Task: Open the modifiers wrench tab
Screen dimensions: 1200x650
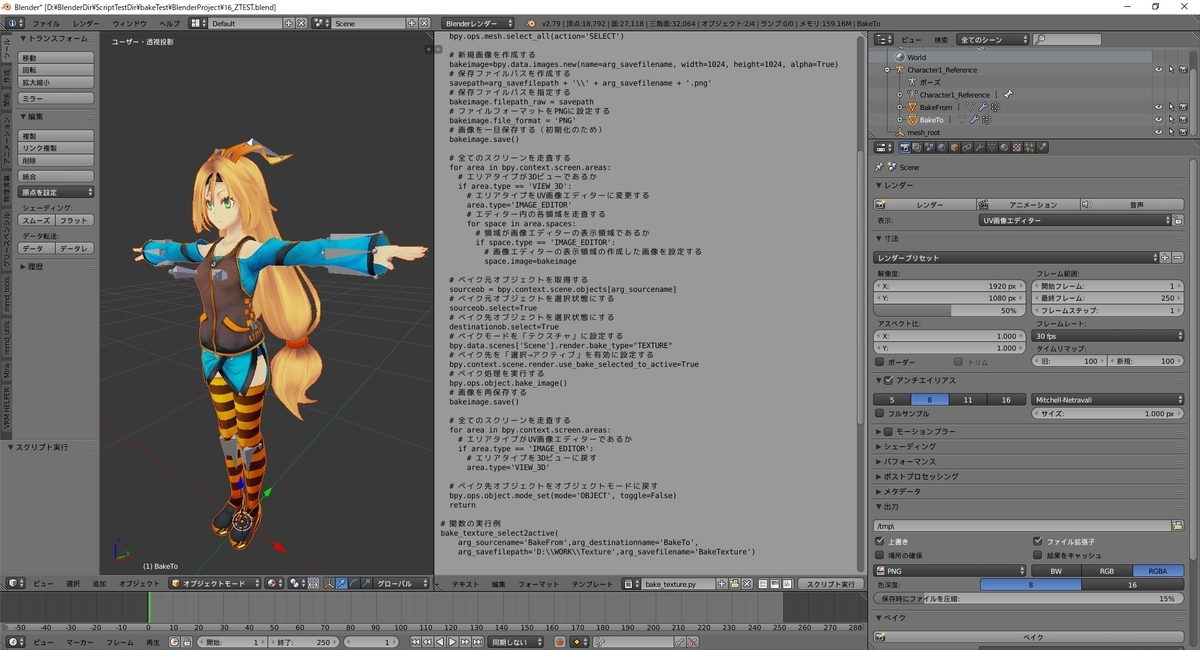Action: pos(979,147)
